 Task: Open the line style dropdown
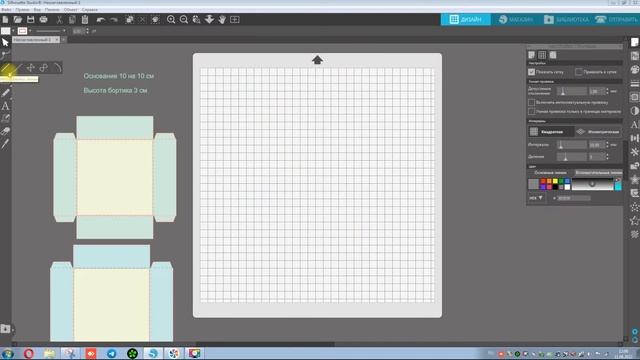click(x=64, y=31)
